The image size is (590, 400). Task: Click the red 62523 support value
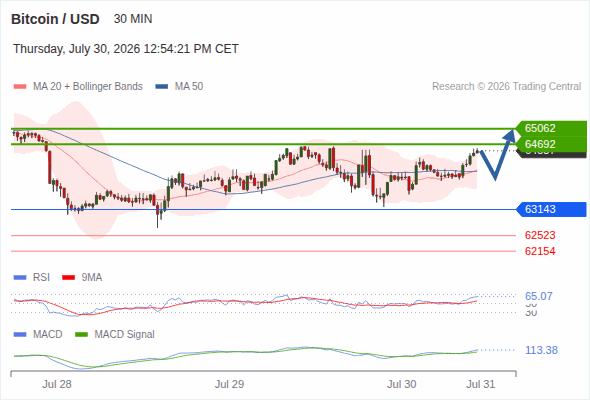(x=540, y=236)
